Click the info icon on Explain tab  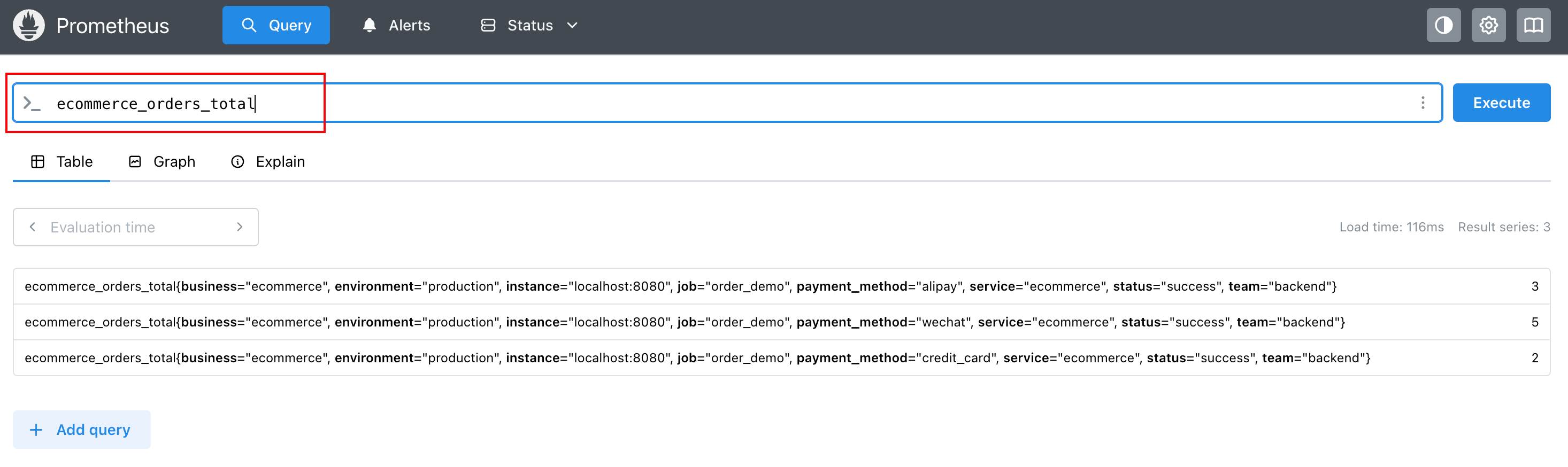237,162
